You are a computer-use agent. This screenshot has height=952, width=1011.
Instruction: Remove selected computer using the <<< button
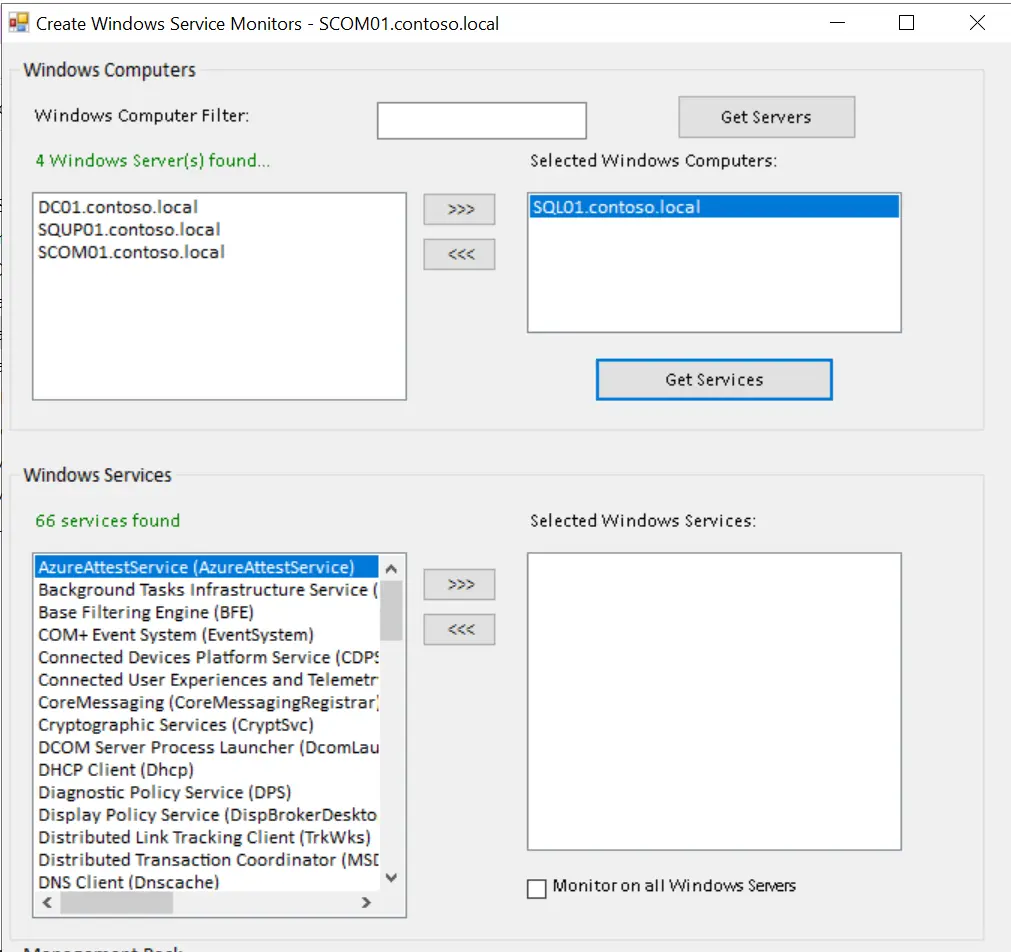(x=460, y=255)
